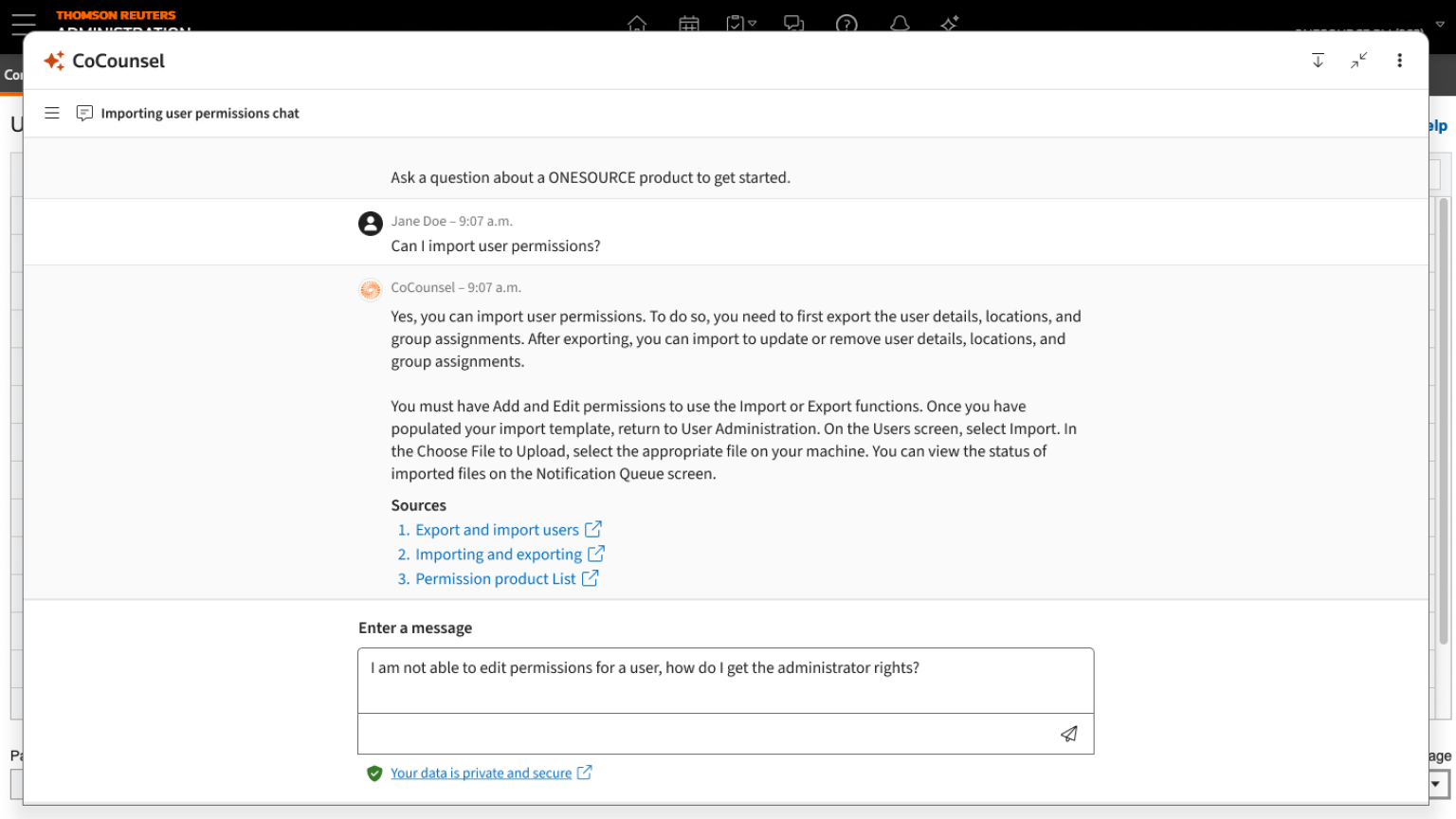1456x819 pixels.
Task: Open the 'Export and import users' source link
Action: point(497,530)
